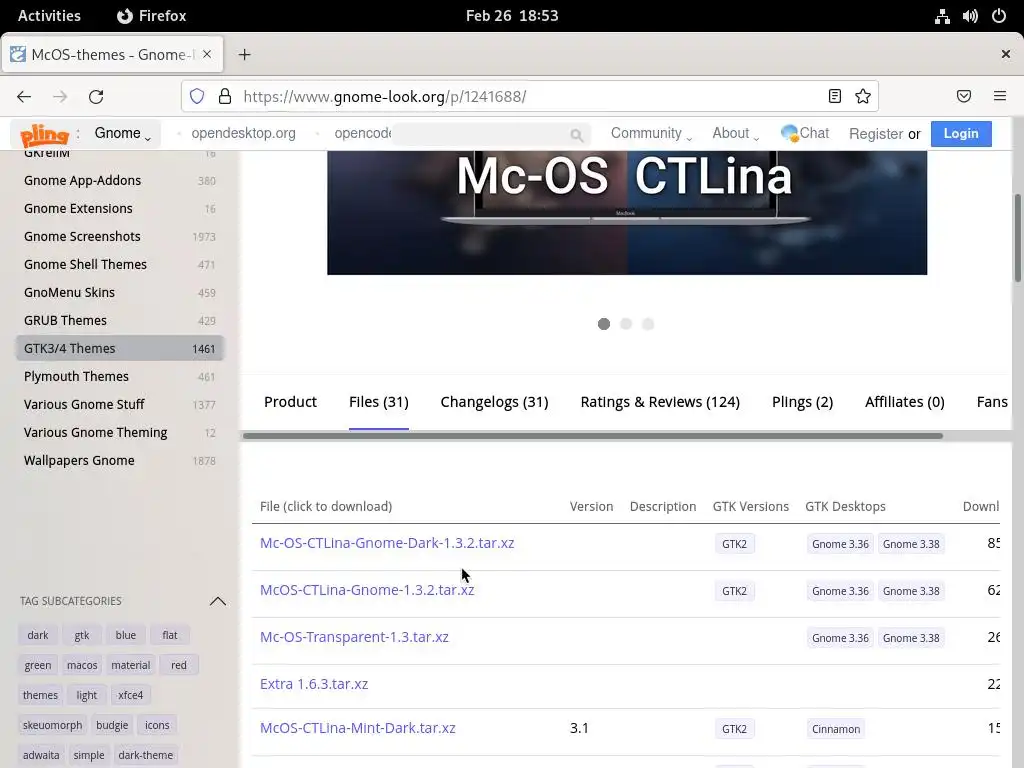The height and width of the screenshot is (768, 1024).
Task: Filter by the blue tag
Action: [125, 635]
